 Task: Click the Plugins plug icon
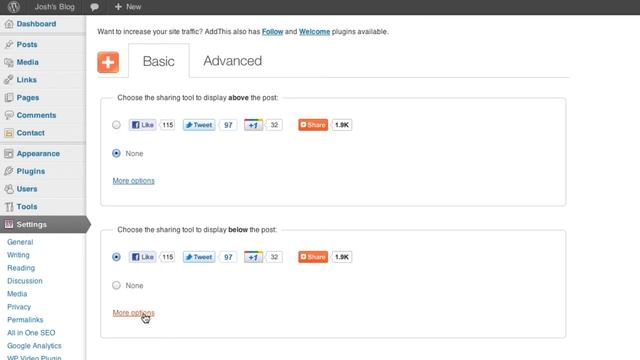(9, 171)
